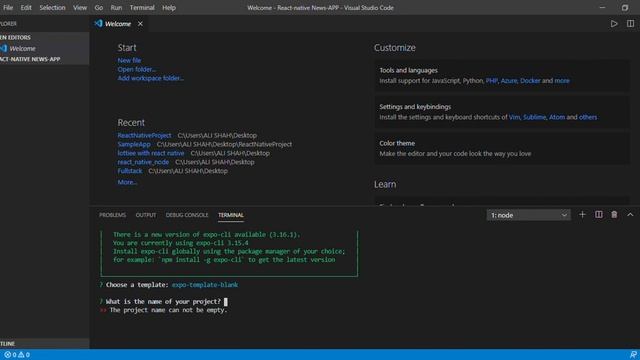640x360 pixels.
Task: Click the Azure tools link
Action: click(x=509, y=81)
